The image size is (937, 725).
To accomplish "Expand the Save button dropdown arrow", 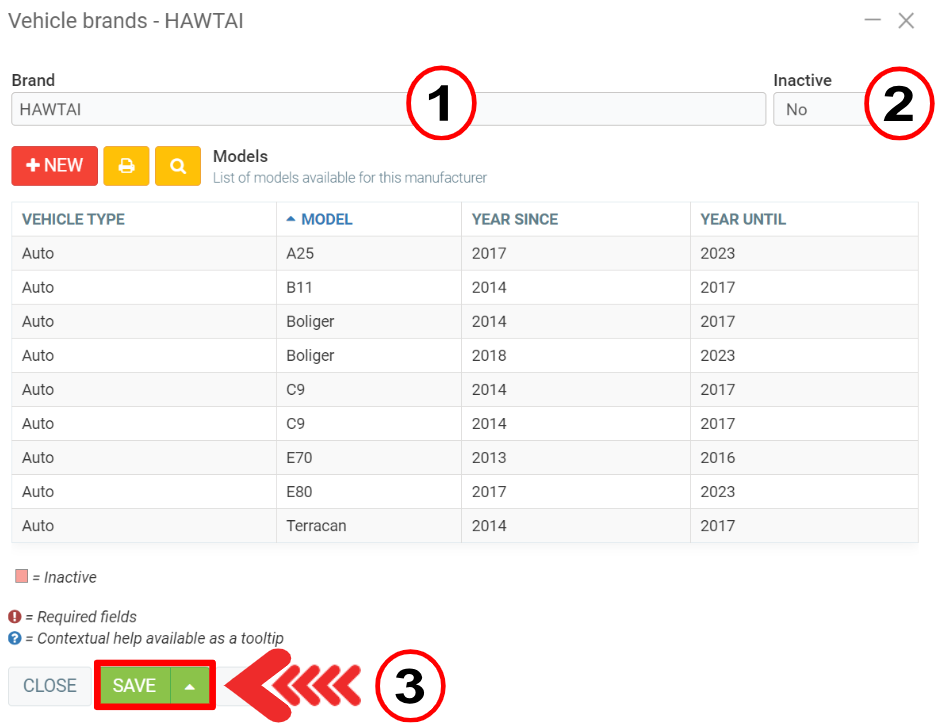I will pos(190,686).
